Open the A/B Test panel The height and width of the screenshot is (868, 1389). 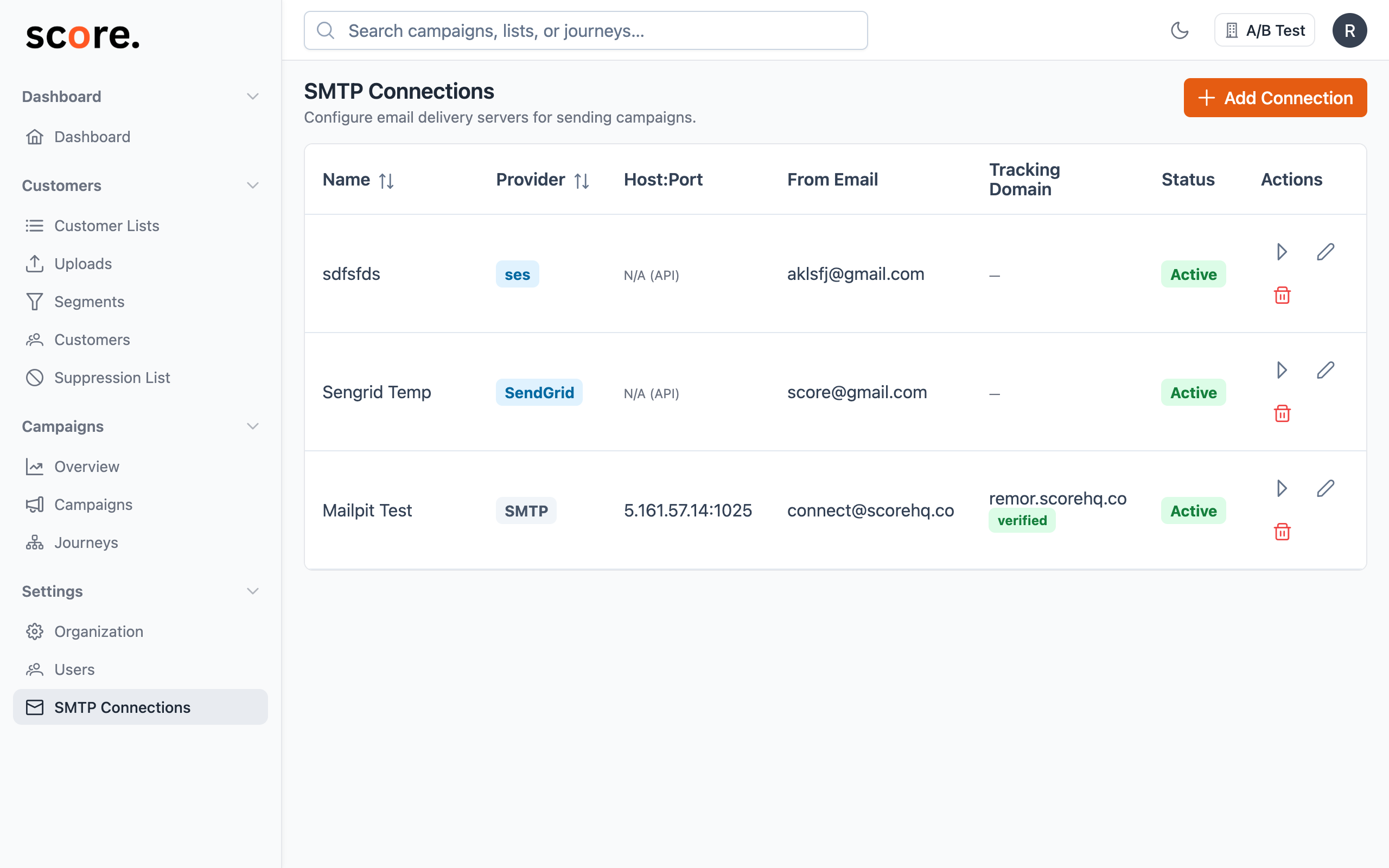click(1264, 30)
